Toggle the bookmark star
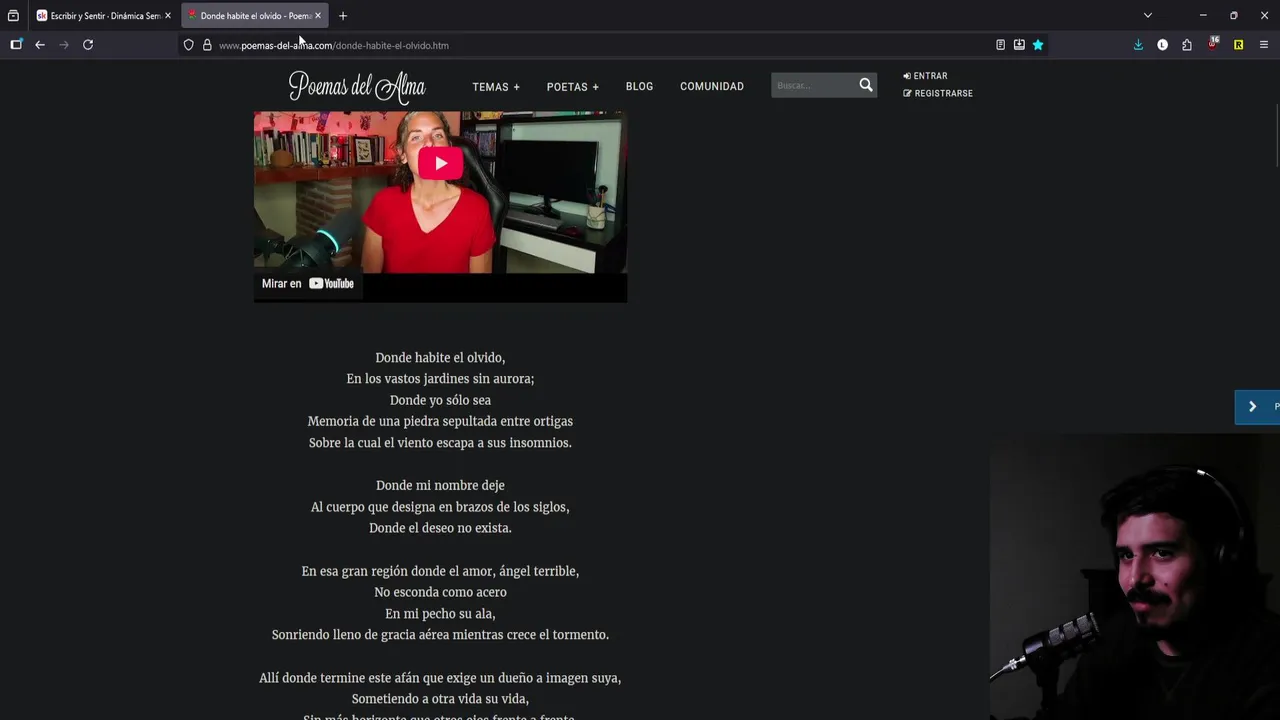The image size is (1280, 720). pyautogui.click(x=1038, y=45)
